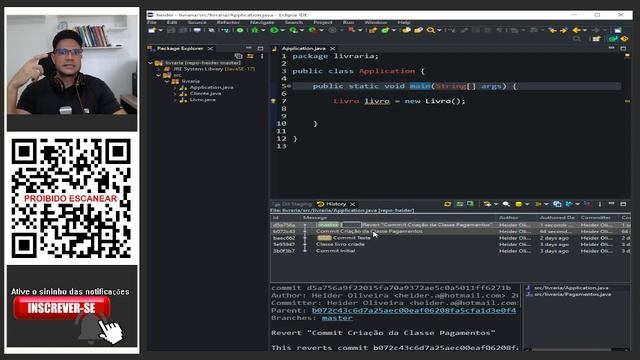640x360 pixels.
Task: Click the History view search icon
Action: click(506, 204)
